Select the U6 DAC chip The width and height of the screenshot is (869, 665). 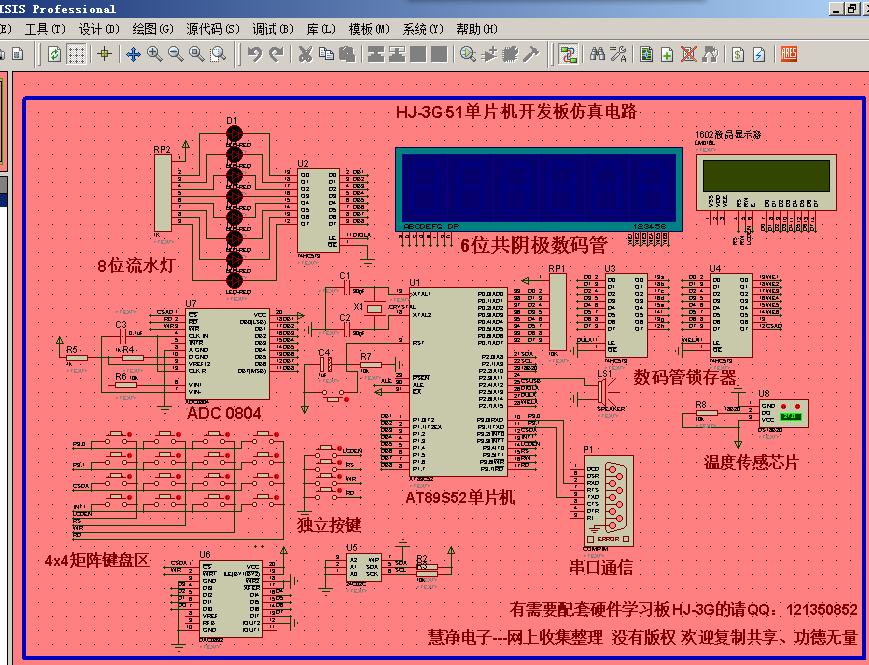(x=231, y=598)
